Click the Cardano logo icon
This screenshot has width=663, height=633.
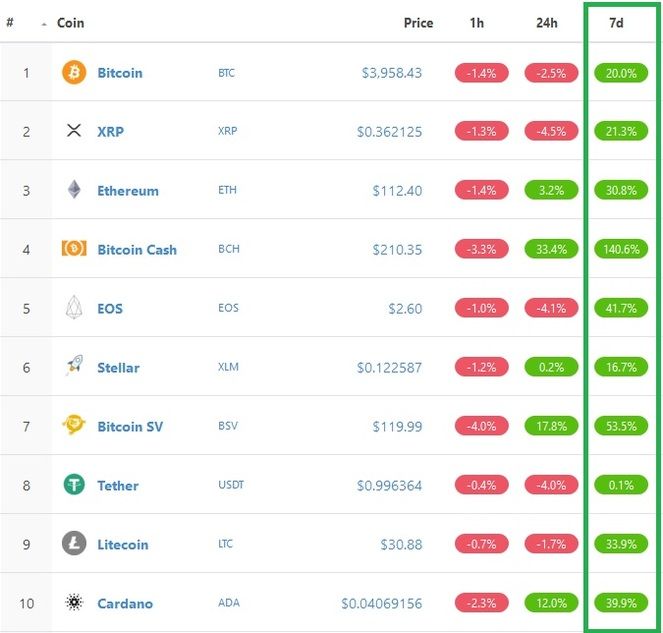74,602
